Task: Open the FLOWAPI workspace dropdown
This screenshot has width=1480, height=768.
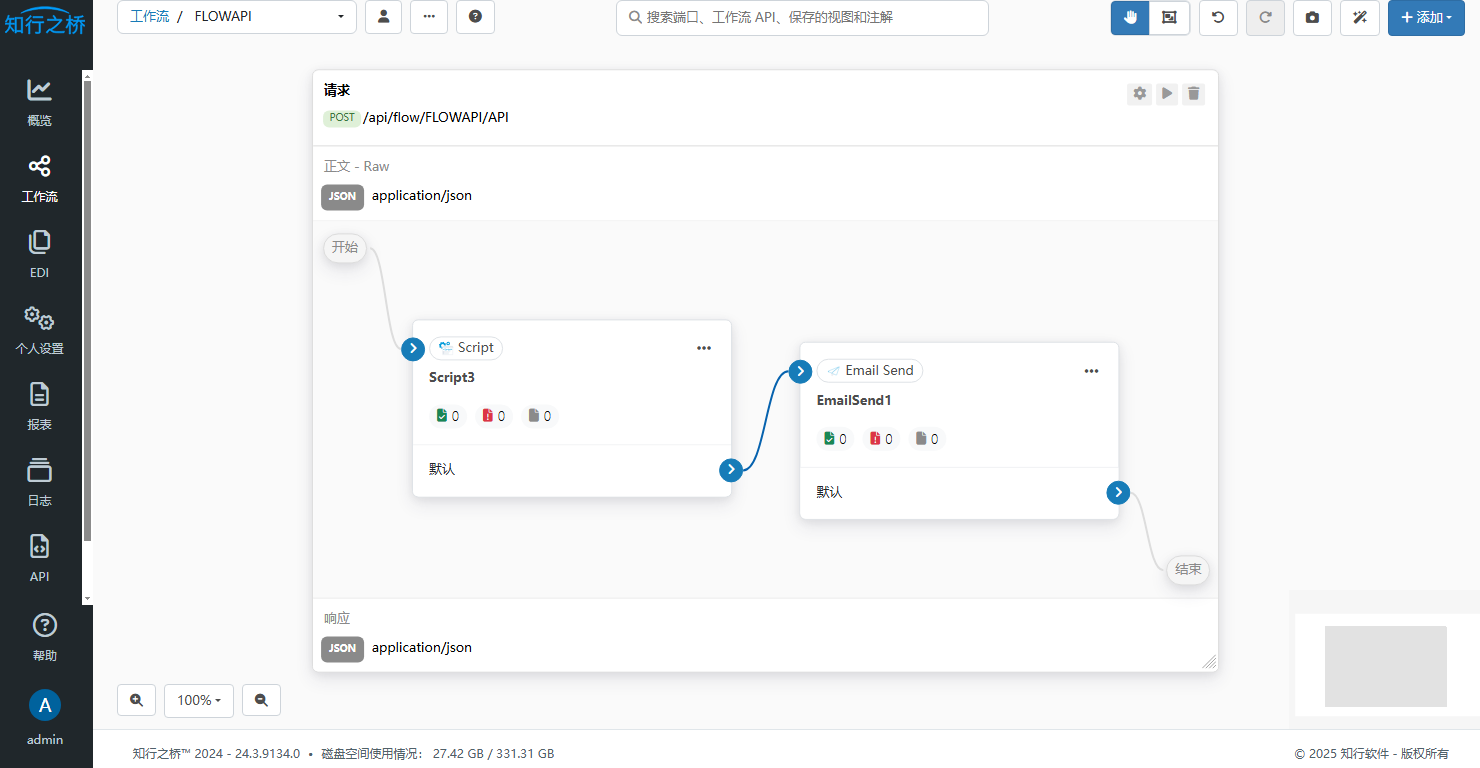Action: (x=268, y=17)
